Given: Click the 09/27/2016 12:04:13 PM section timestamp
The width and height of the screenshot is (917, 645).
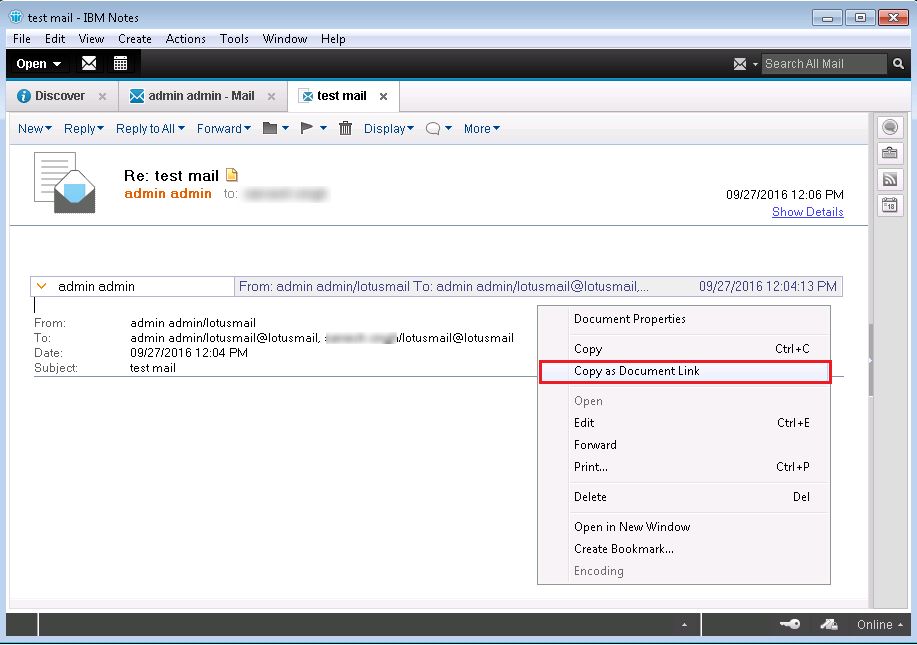Looking at the screenshot, I should click(767, 287).
